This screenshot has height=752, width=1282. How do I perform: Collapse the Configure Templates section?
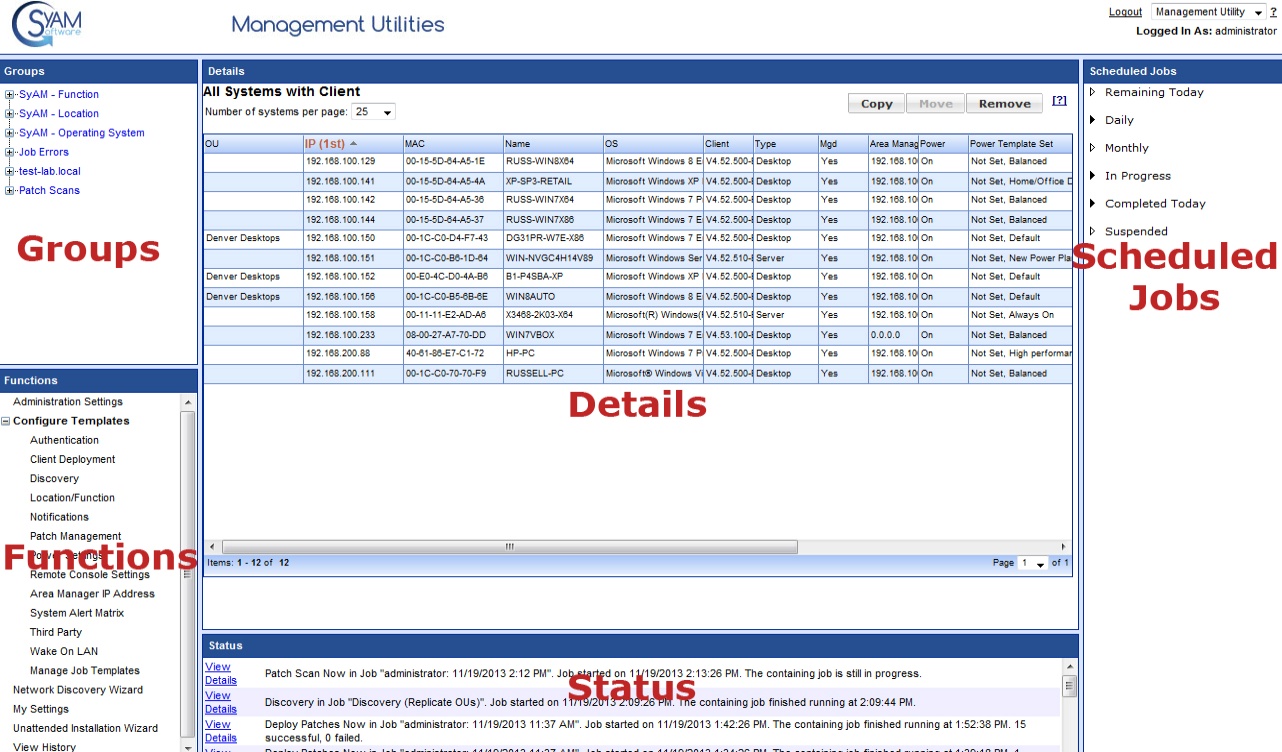tap(6, 421)
